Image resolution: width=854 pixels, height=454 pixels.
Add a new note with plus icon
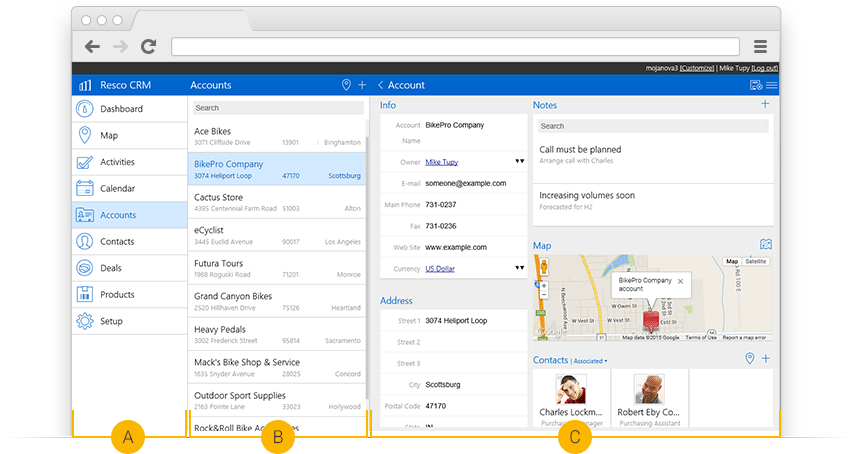click(x=766, y=104)
